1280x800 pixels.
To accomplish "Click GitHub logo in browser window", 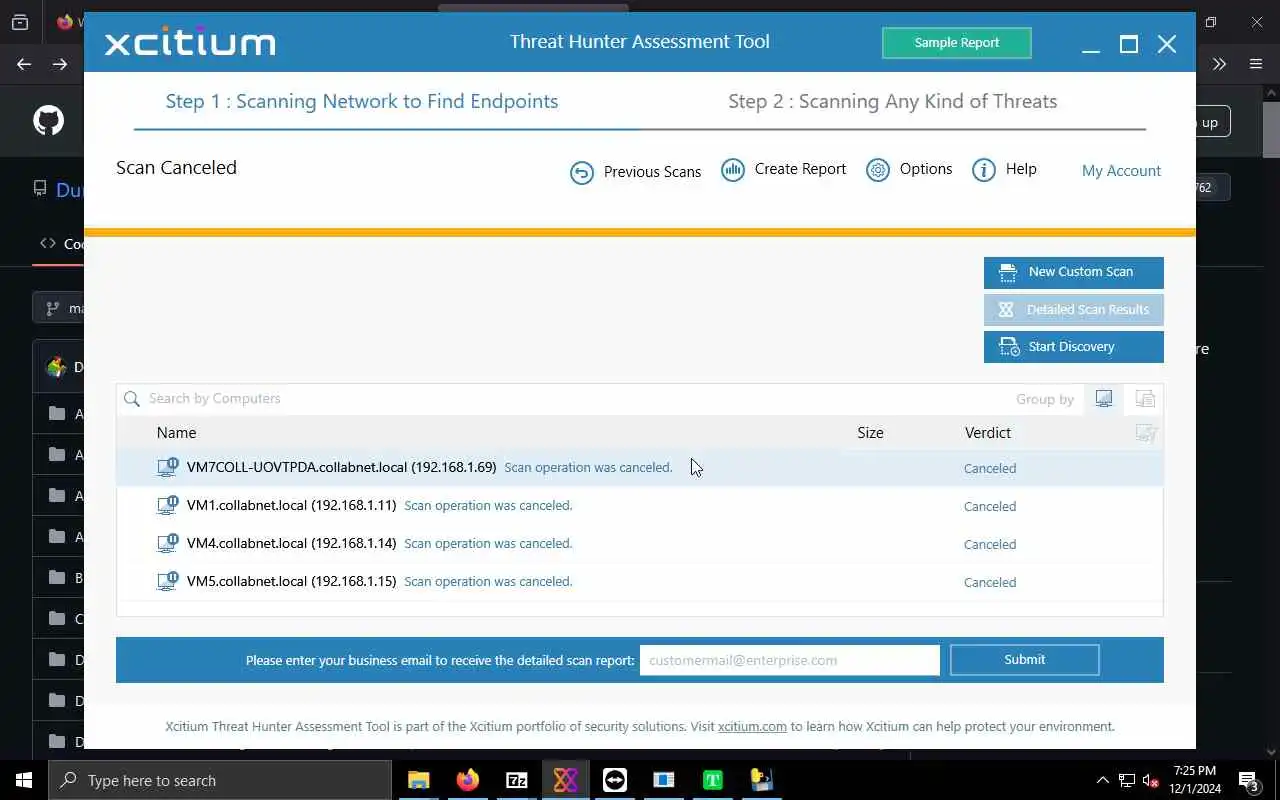I will 48,121.
